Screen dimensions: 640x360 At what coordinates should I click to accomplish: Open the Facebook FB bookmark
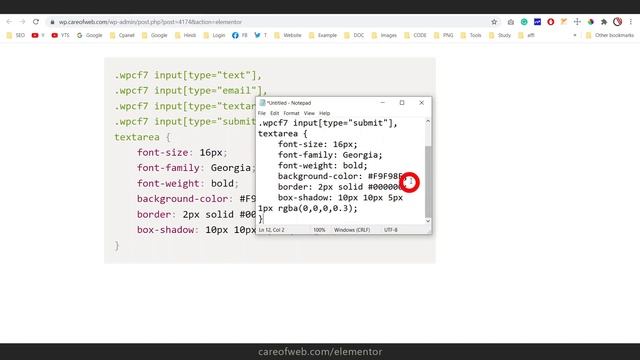[x=240, y=36]
